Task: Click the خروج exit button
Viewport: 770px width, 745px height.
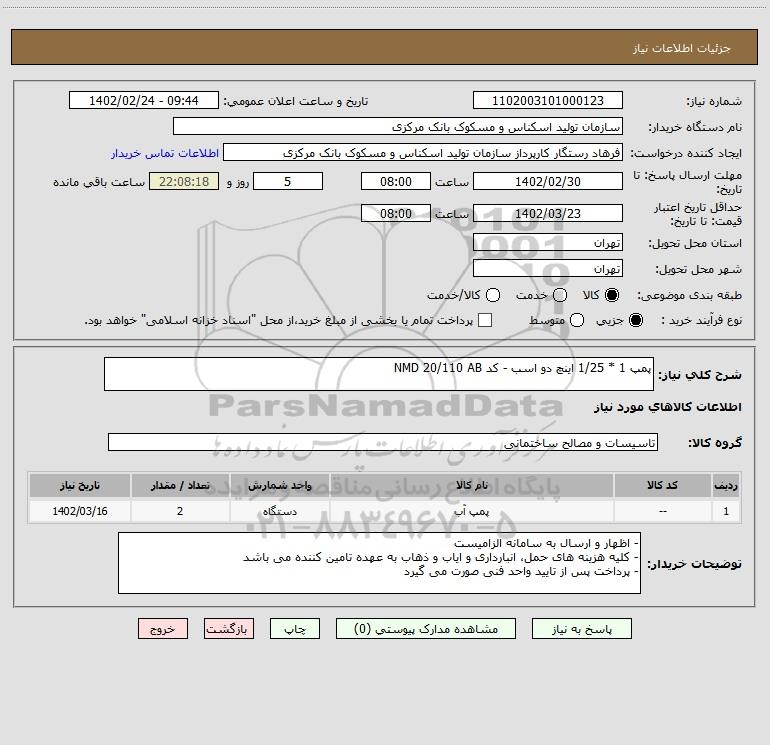Action: (x=163, y=629)
